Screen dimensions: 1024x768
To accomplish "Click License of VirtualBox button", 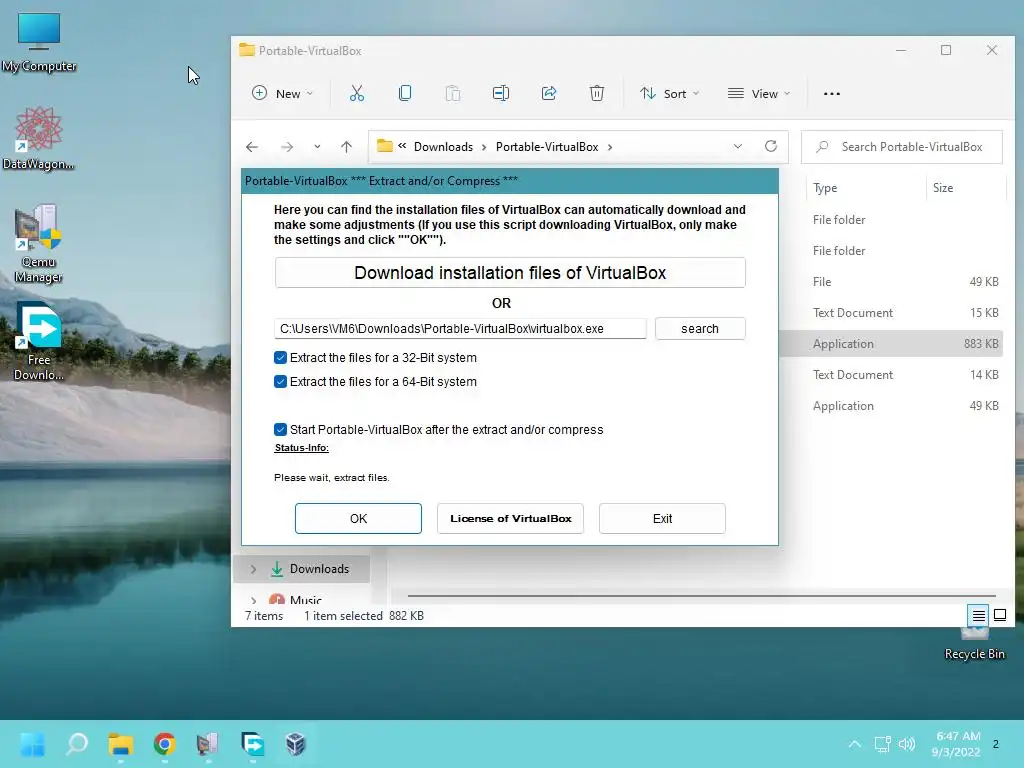I will (511, 519).
